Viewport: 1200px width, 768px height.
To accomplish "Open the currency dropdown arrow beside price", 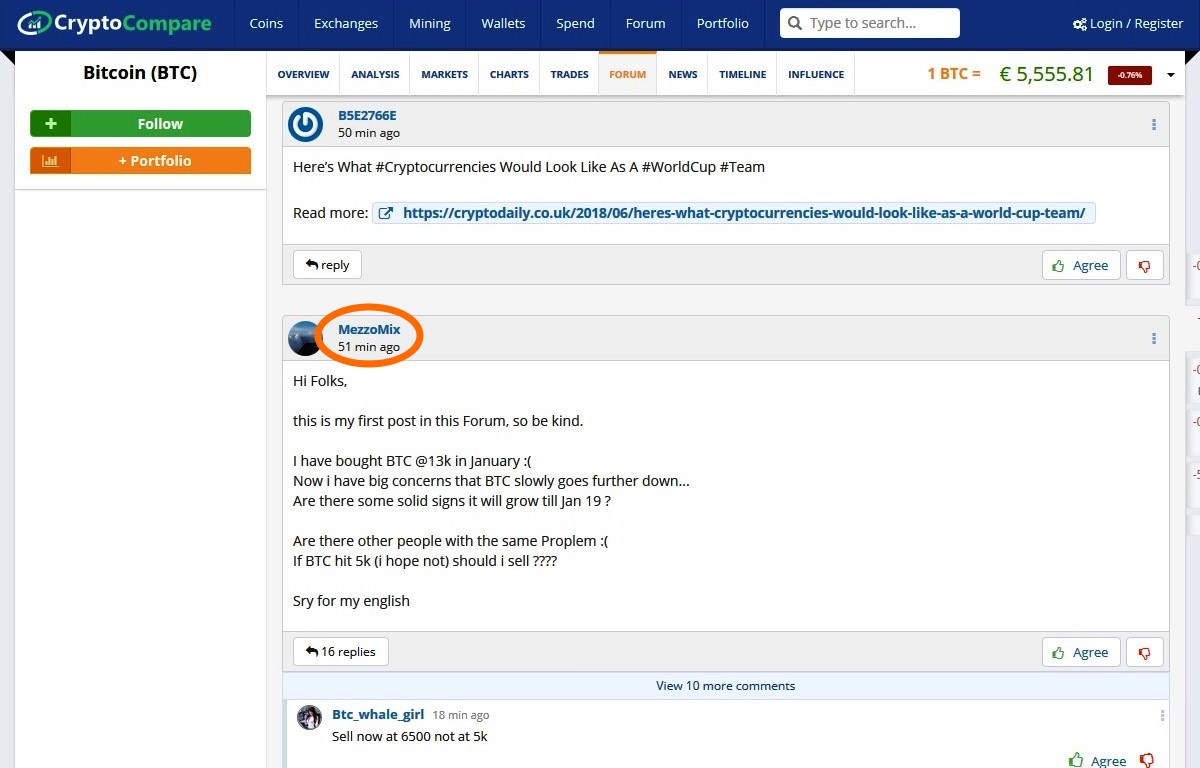I will pos(1171,75).
